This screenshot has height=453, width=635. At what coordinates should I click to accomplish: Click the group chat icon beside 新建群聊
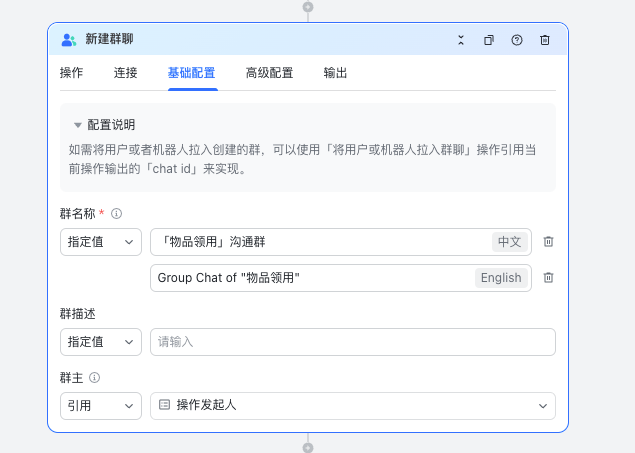(68, 40)
